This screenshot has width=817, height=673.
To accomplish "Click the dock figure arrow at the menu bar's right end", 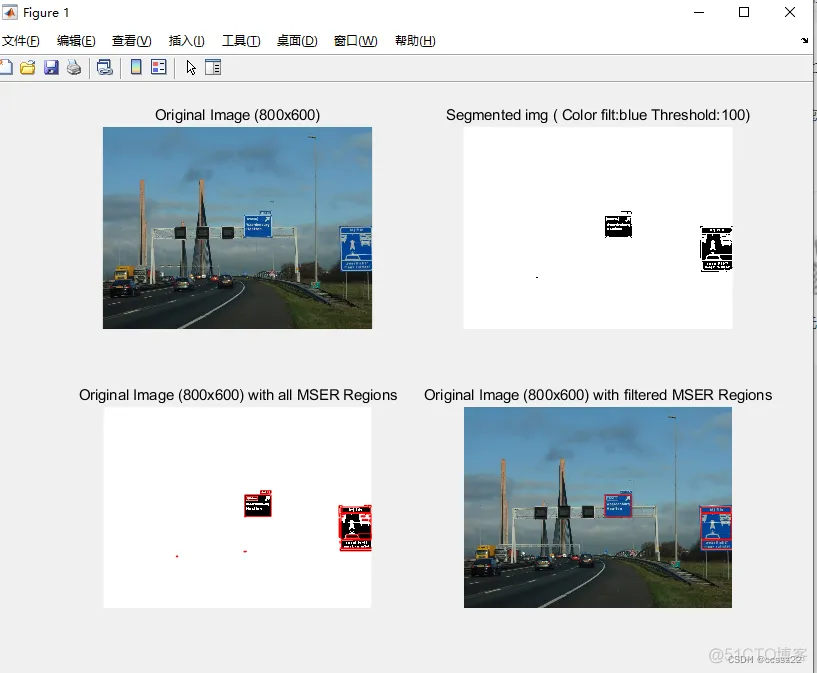I will (x=804, y=41).
